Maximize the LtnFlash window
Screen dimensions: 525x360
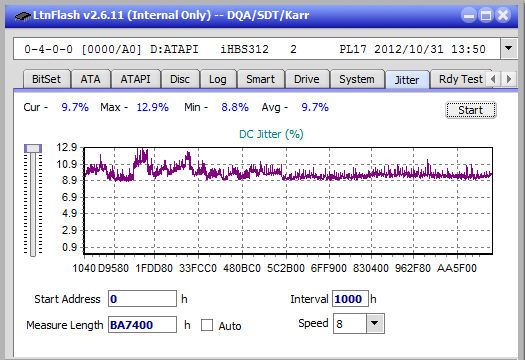click(x=486, y=15)
